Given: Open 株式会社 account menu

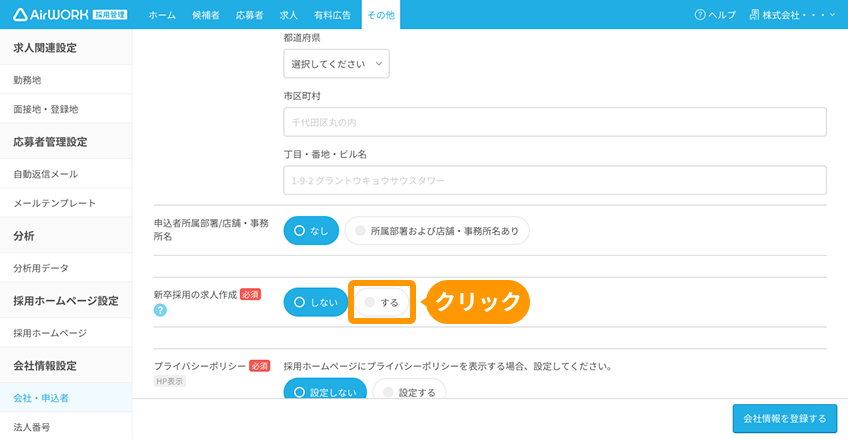Looking at the screenshot, I should pyautogui.click(x=792, y=15).
